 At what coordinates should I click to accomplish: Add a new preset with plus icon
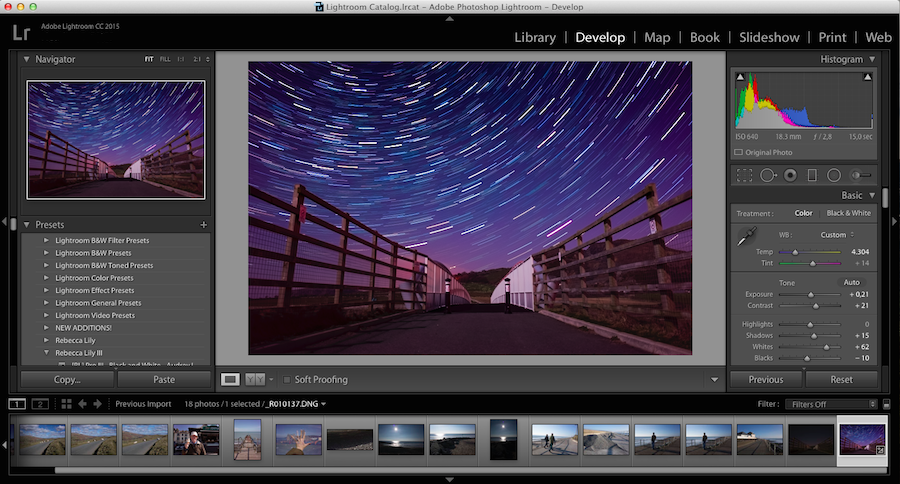(203, 224)
